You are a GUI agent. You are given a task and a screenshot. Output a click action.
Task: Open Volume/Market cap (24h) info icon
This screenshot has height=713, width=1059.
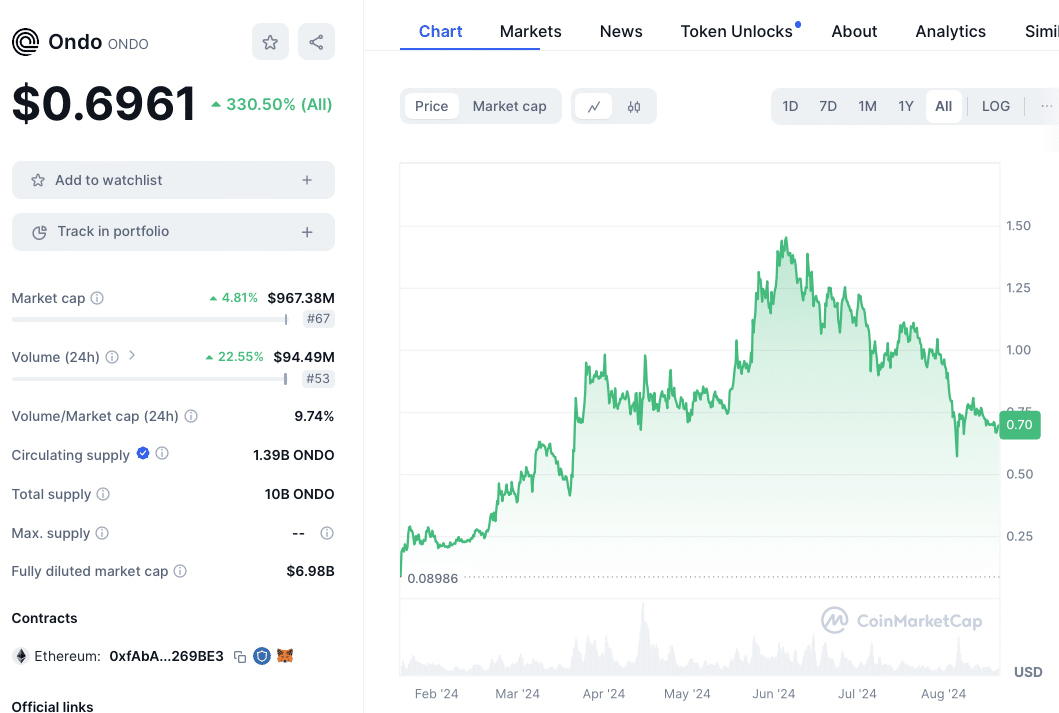coord(191,416)
